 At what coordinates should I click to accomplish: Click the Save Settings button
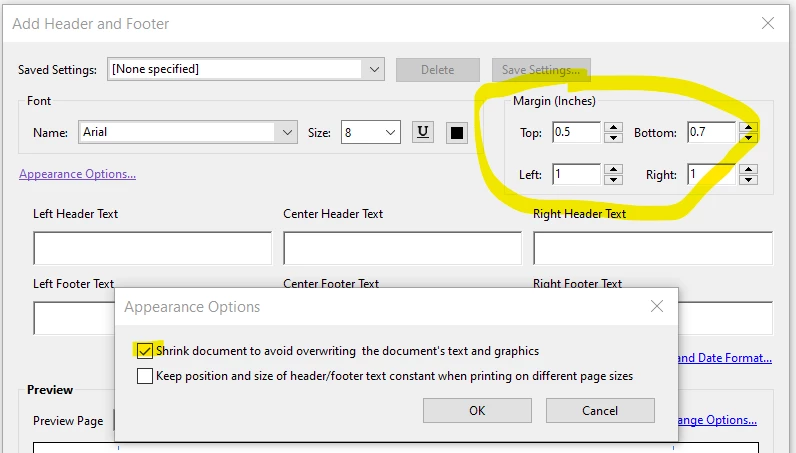(x=541, y=70)
